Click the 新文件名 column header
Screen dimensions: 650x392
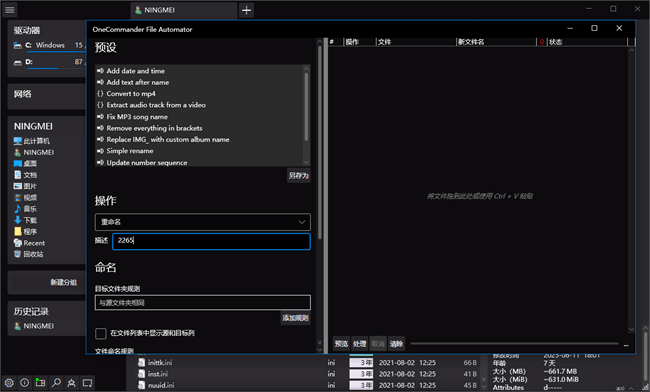pyautogui.click(x=496, y=42)
